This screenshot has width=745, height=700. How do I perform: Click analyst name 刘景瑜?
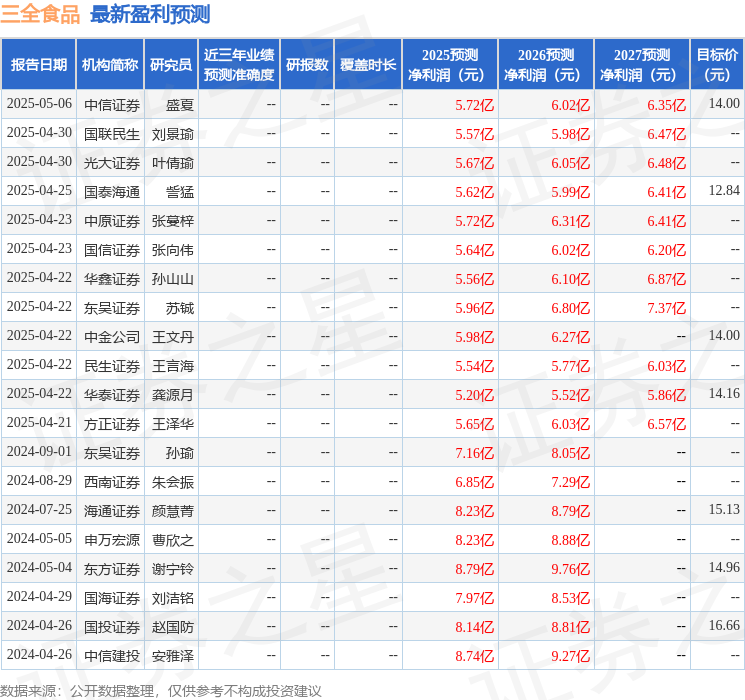coord(173,133)
